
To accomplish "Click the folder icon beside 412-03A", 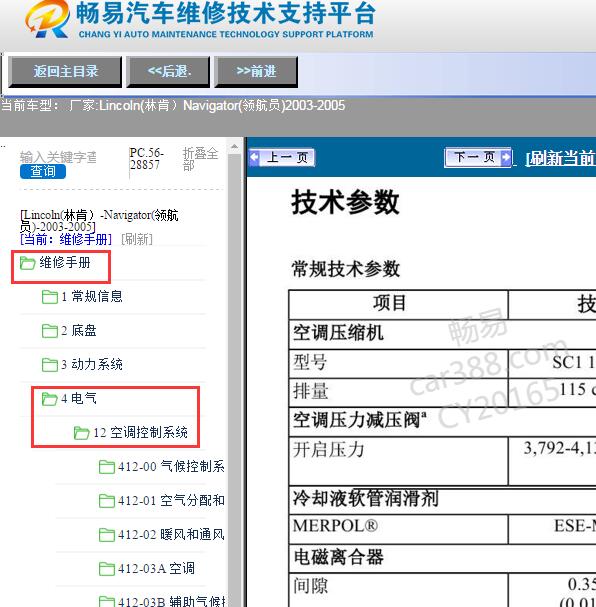I will (x=107, y=569).
